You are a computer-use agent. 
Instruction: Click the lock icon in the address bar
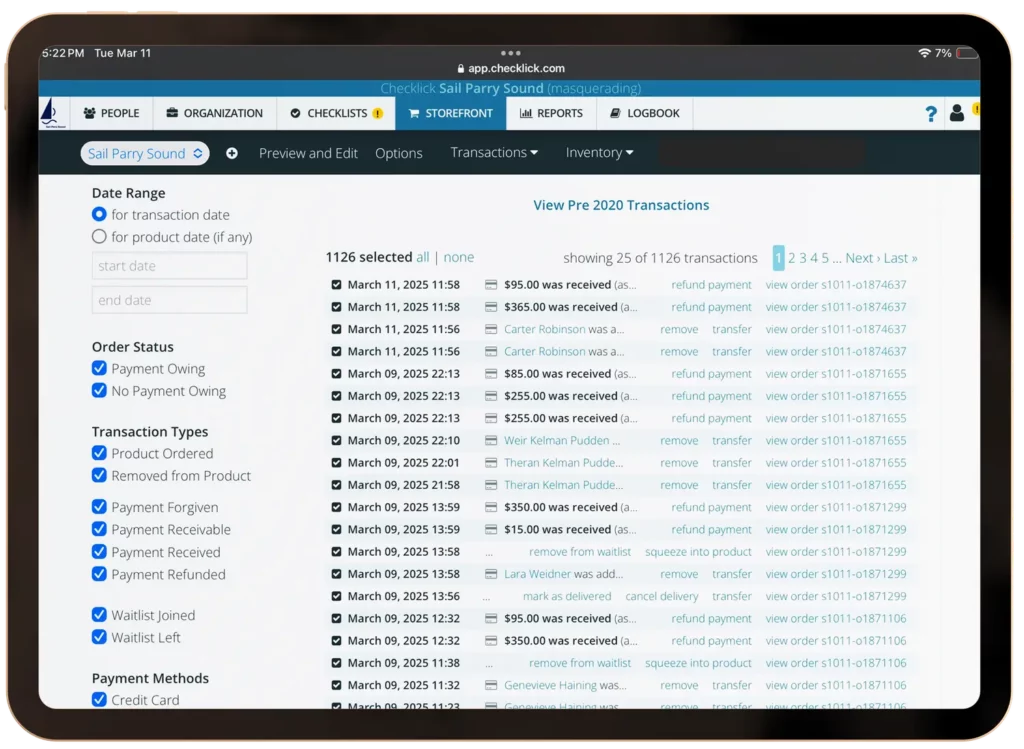(x=460, y=69)
